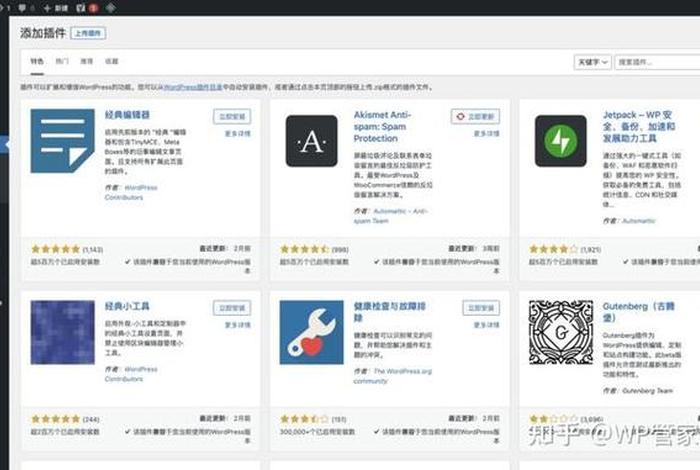Open the 经典编辑器 plugin thumbnail icon
Image resolution: width=700 pixels, height=470 pixels.
point(62,141)
